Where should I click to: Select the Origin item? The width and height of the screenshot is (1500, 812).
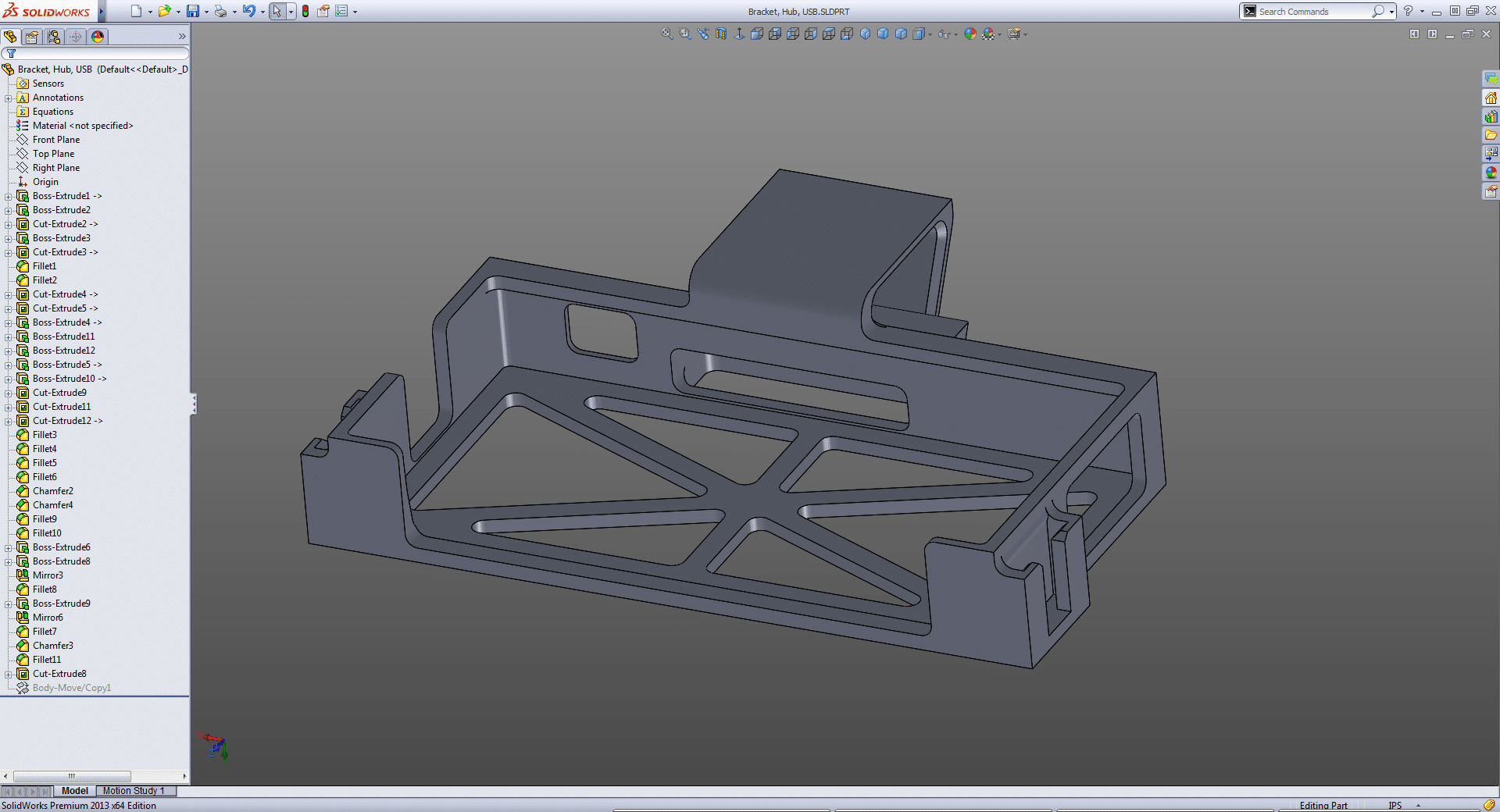click(45, 182)
